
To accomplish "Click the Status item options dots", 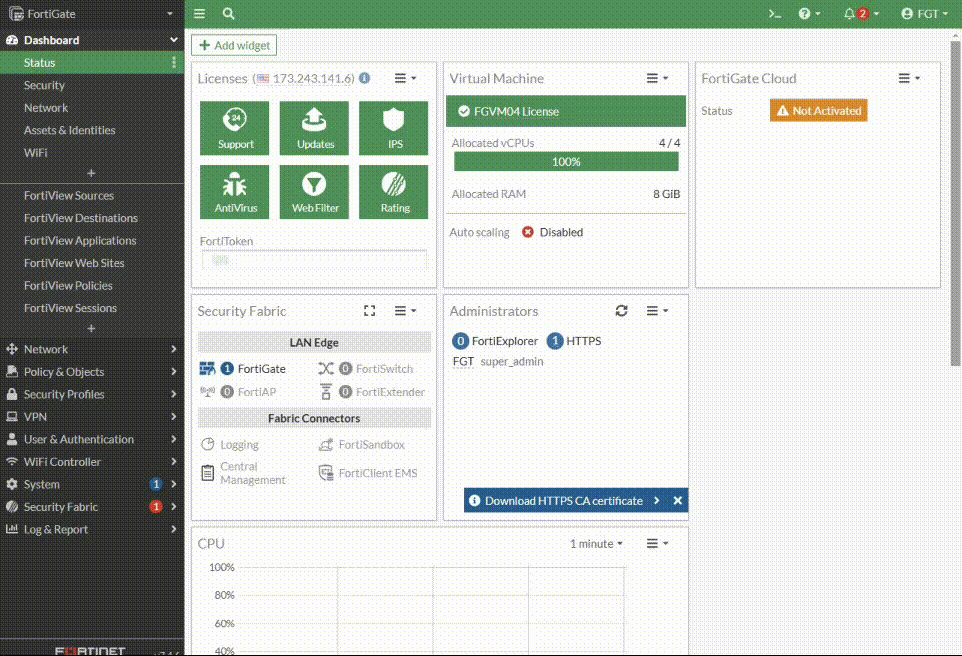I will (174, 63).
